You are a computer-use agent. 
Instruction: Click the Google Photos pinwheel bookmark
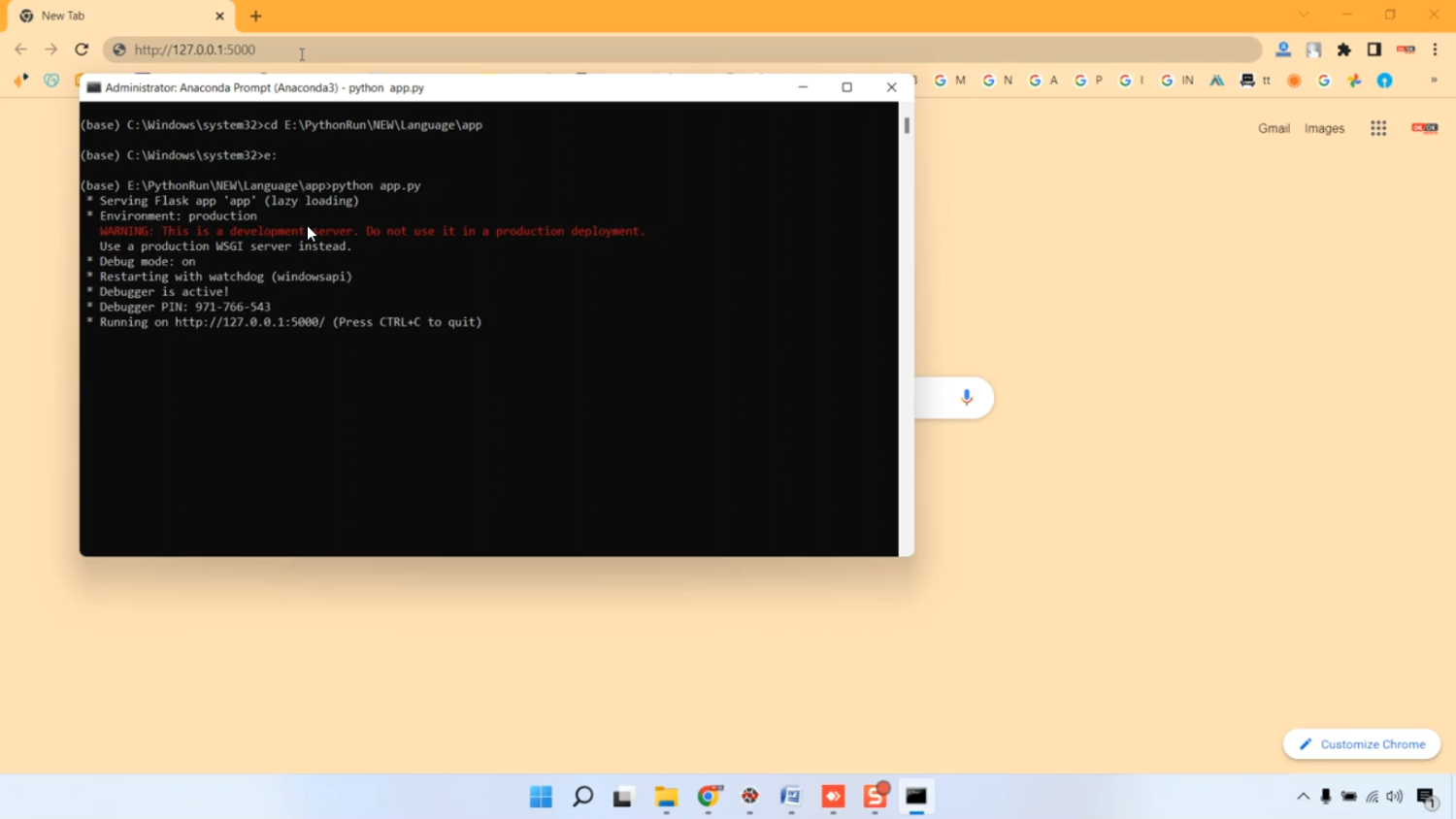(1355, 81)
